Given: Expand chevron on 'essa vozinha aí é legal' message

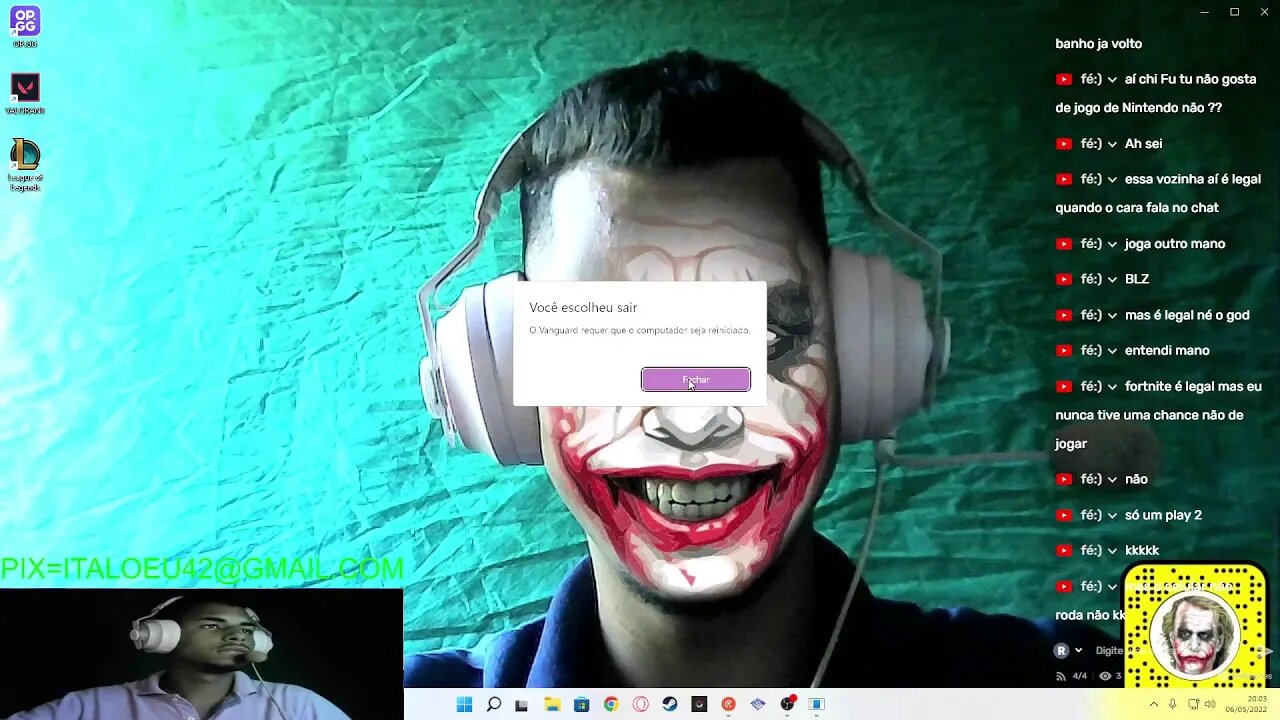Looking at the screenshot, I should [1112, 179].
